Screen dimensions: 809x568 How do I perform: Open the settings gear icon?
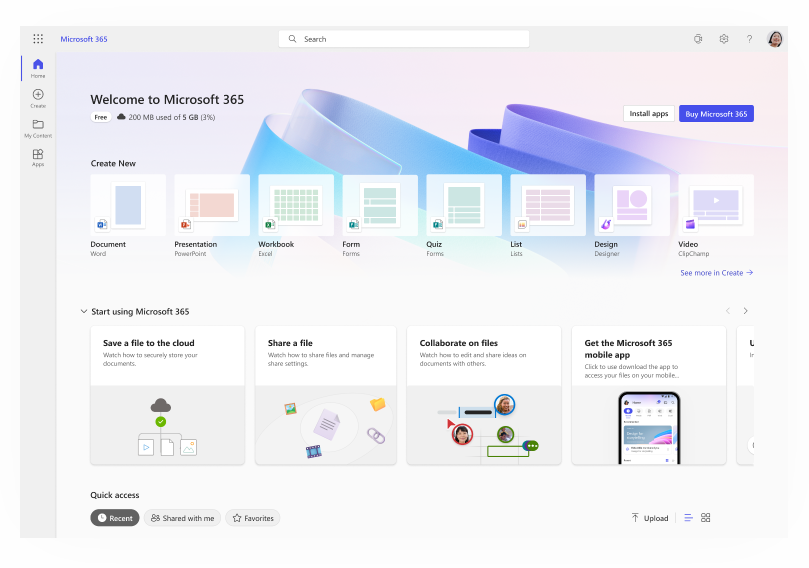(x=724, y=39)
